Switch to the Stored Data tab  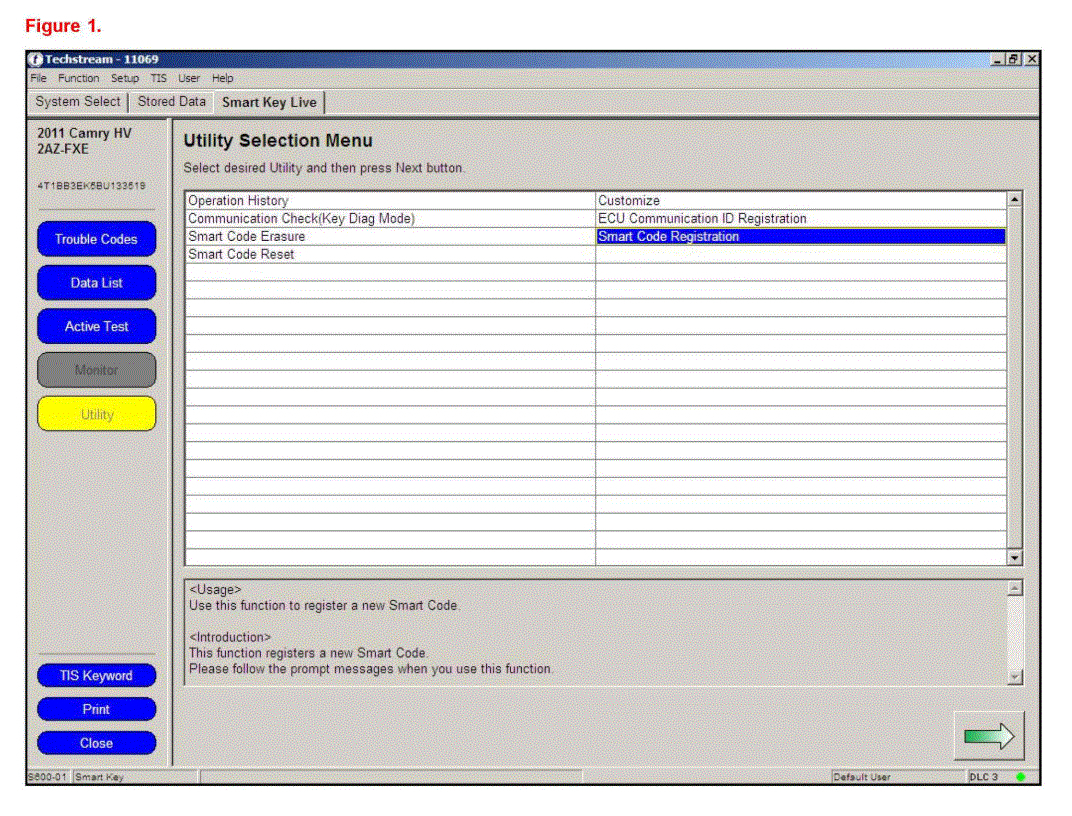[172, 102]
